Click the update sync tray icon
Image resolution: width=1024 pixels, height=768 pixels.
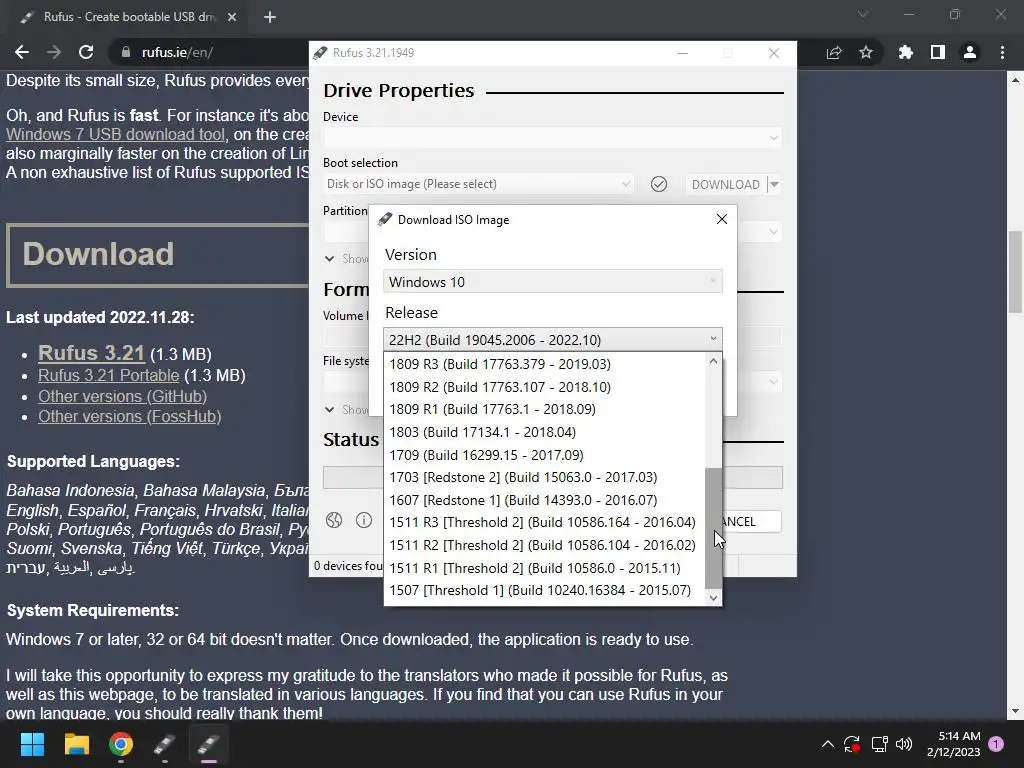852,744
